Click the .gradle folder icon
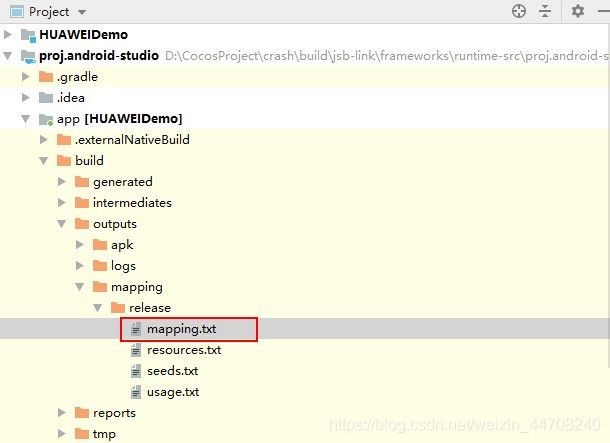This screenshot has width=610, height=443. click(x=46, y=77)
